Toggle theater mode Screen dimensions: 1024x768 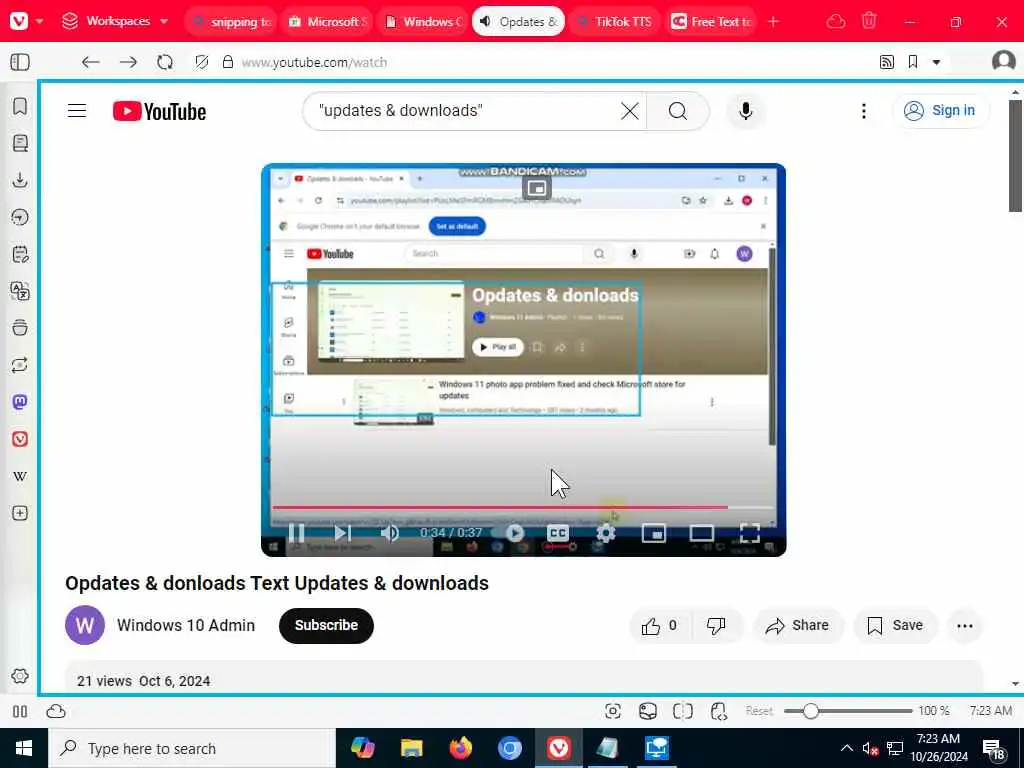[701, 533]
